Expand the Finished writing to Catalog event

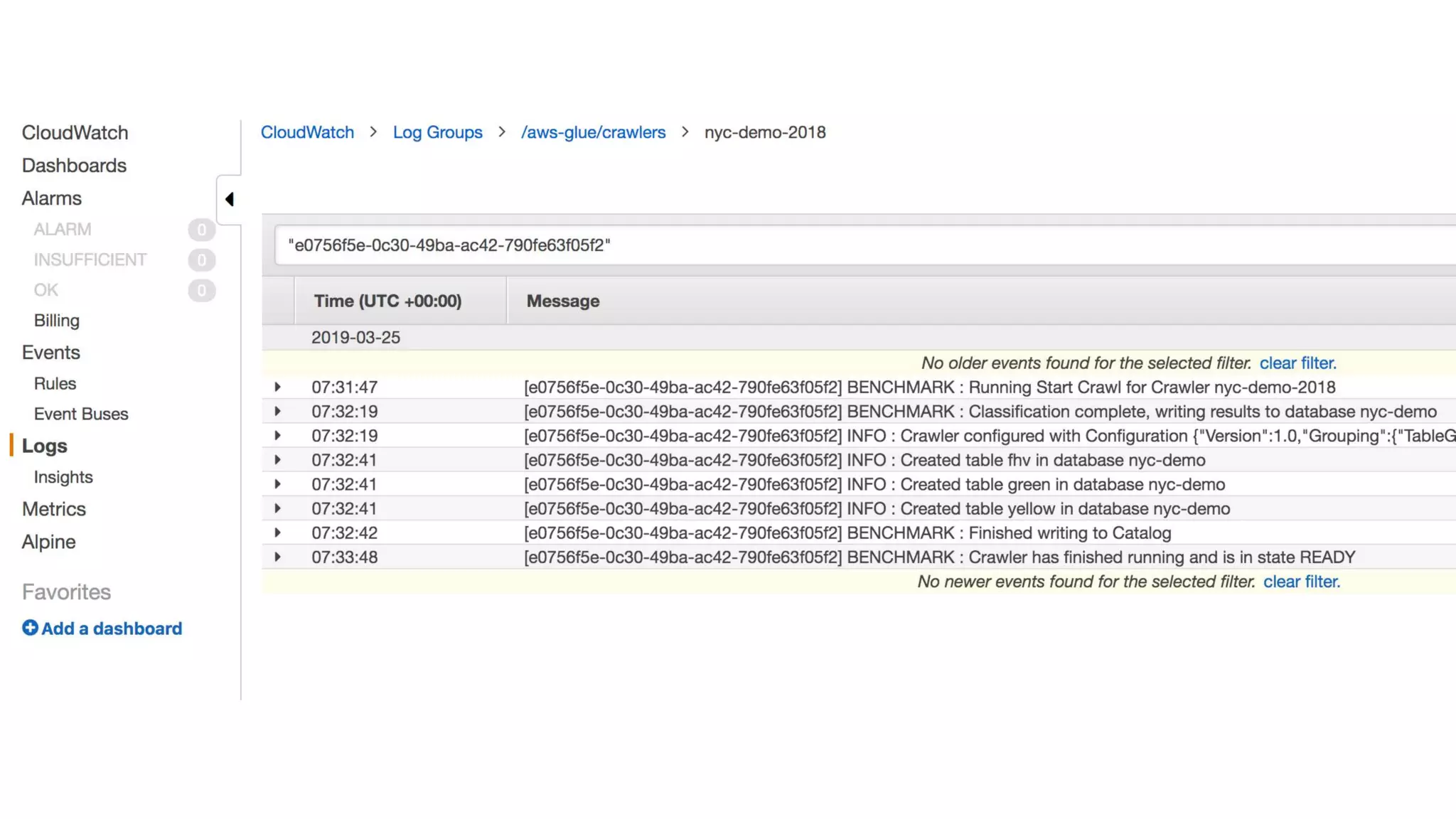click(x=277, y=532)
